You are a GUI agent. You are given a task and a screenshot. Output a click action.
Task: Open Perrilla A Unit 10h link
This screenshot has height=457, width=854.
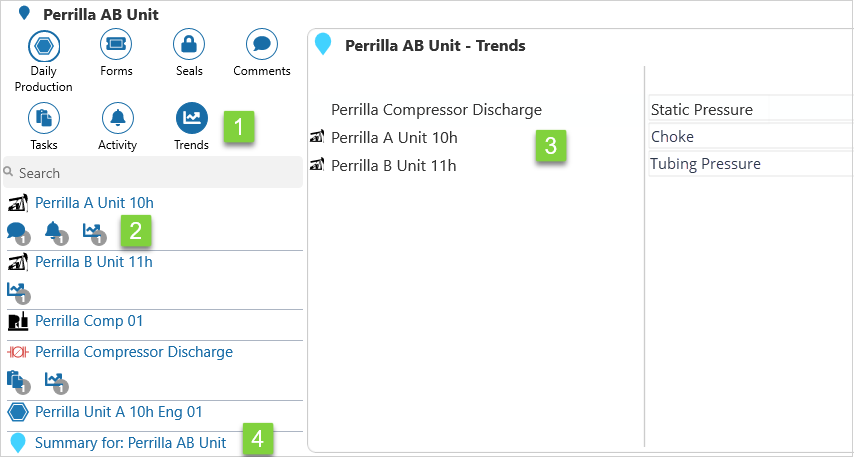94,203
